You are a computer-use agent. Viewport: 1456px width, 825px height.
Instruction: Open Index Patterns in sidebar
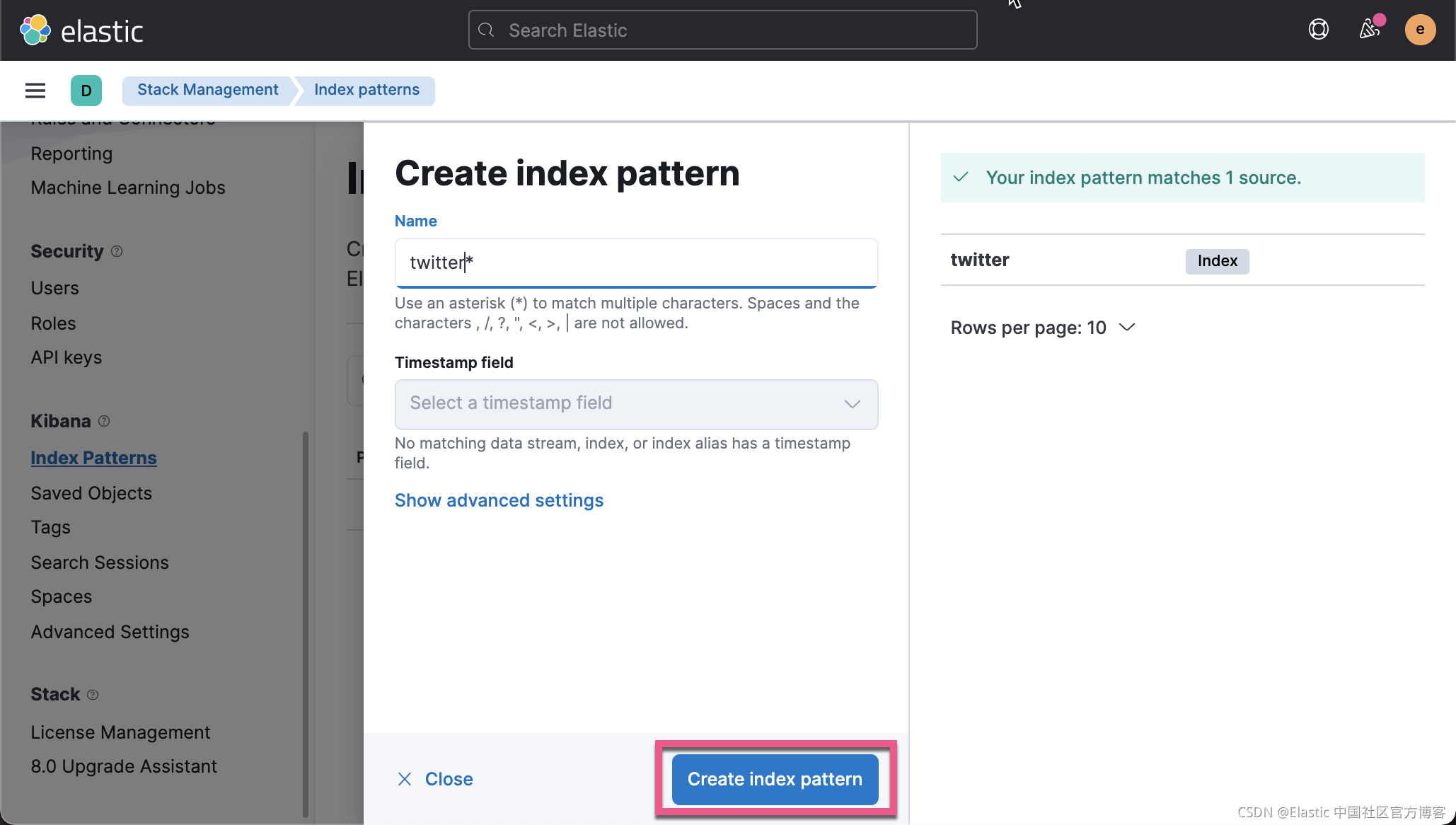(93, 458)
